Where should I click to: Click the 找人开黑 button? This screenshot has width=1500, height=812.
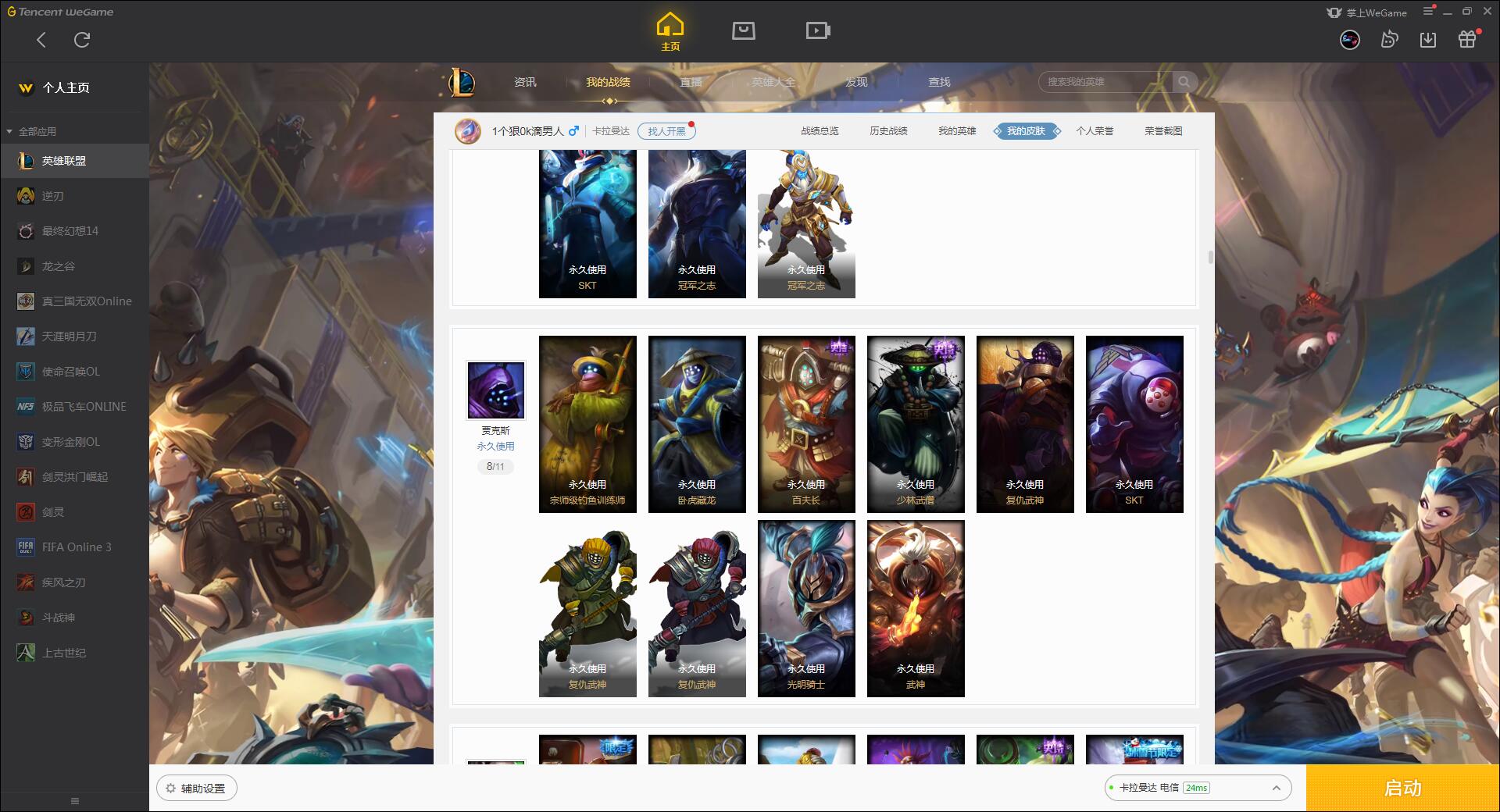[x=666, y=131]
